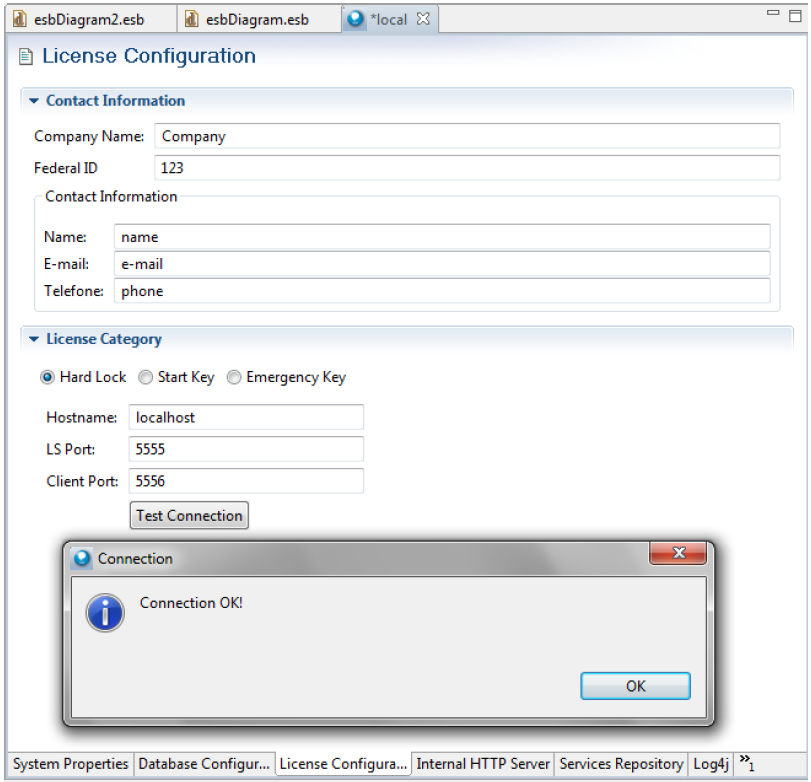Image resolution: width=811 pixels, height=782 pixels.
Task: Switch to the Log4j tab
Action: pos(711,764)
